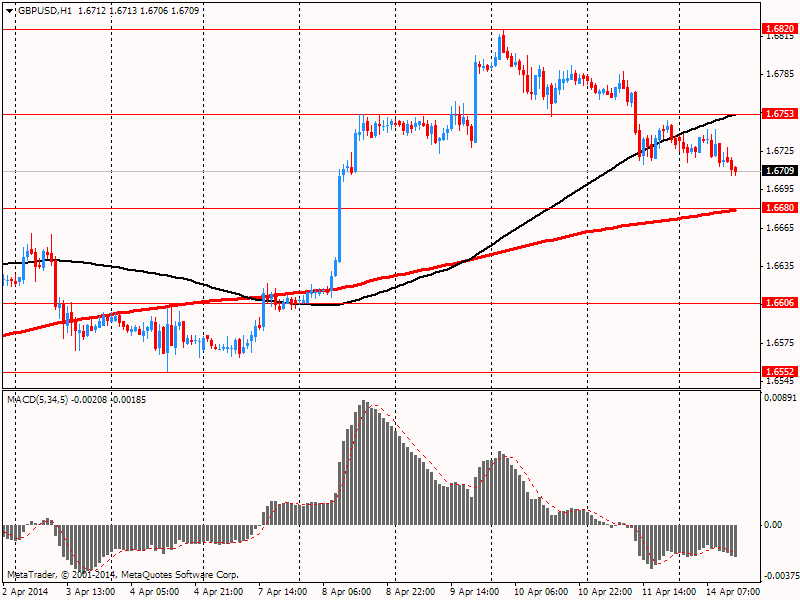
Task: Select the 1.6680 red price level label
Action: click(779, 208)
